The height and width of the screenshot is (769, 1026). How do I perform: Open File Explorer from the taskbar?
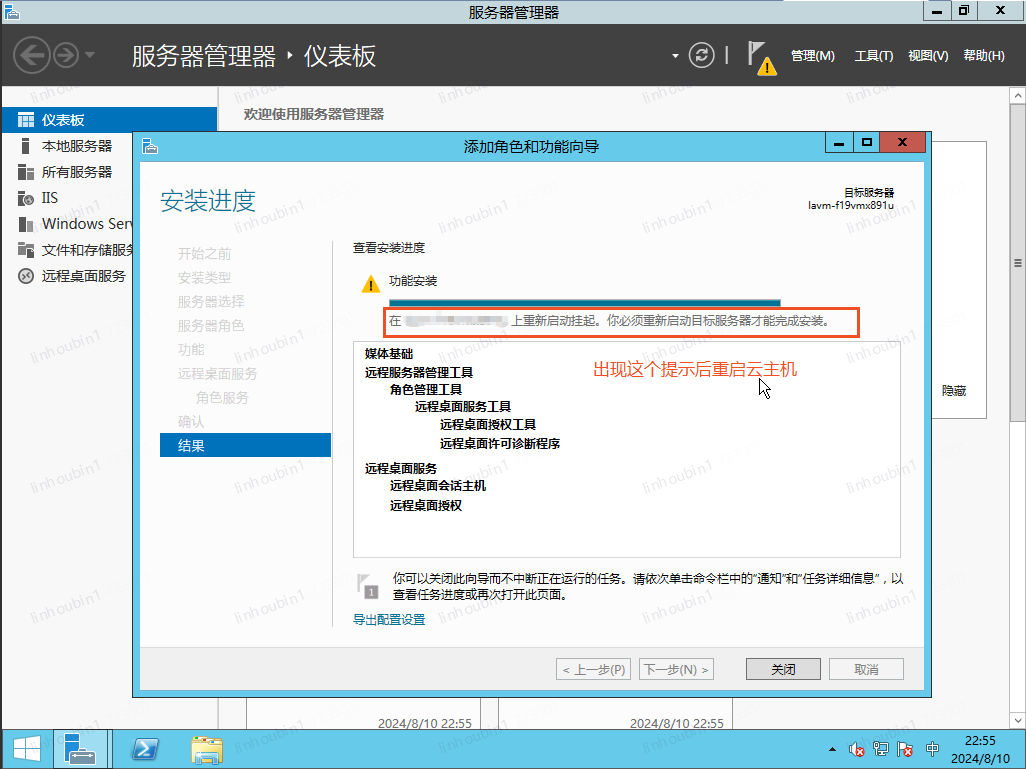207,749
